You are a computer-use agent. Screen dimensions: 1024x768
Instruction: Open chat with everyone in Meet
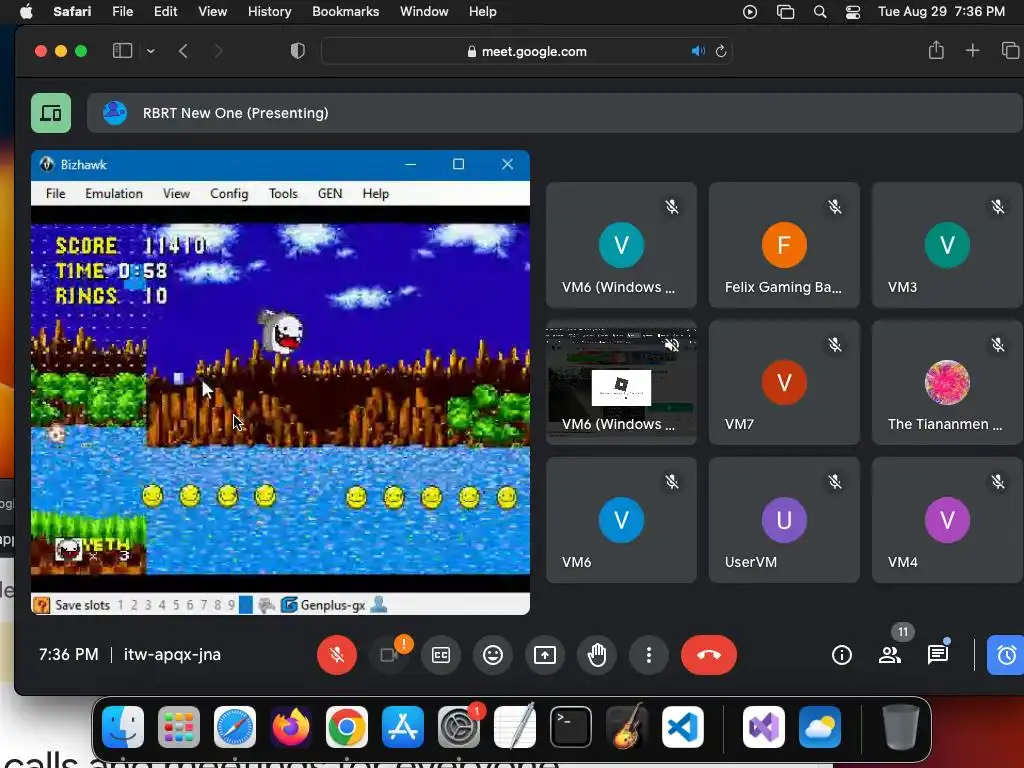coord(938,654)
